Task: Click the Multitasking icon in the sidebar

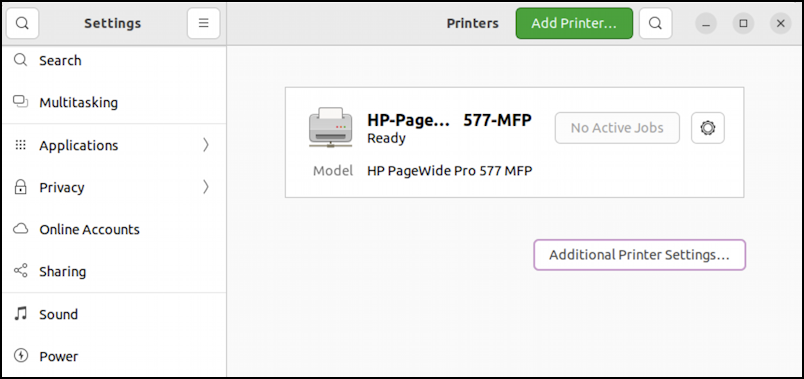Action: click(x=21, y=102)
